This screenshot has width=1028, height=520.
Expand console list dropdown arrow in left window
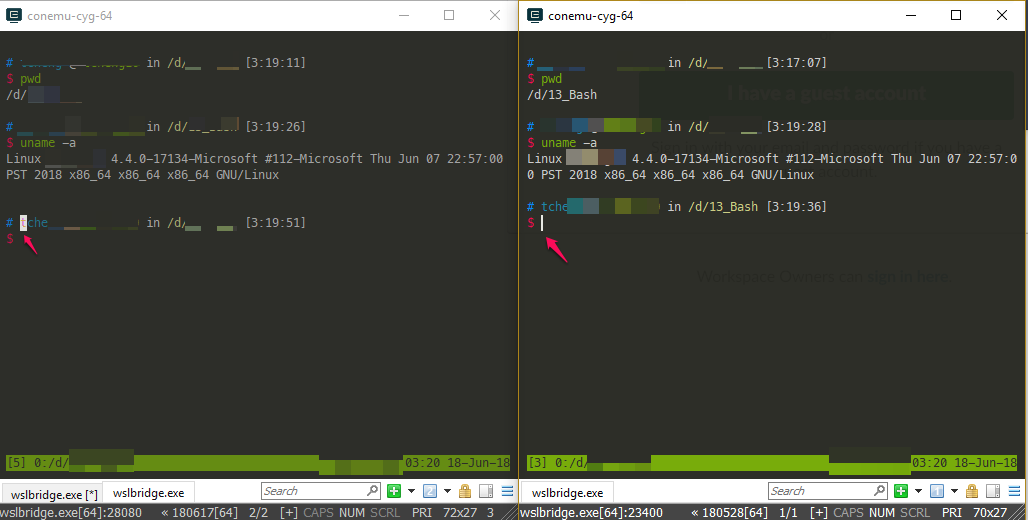coord(448,491)
